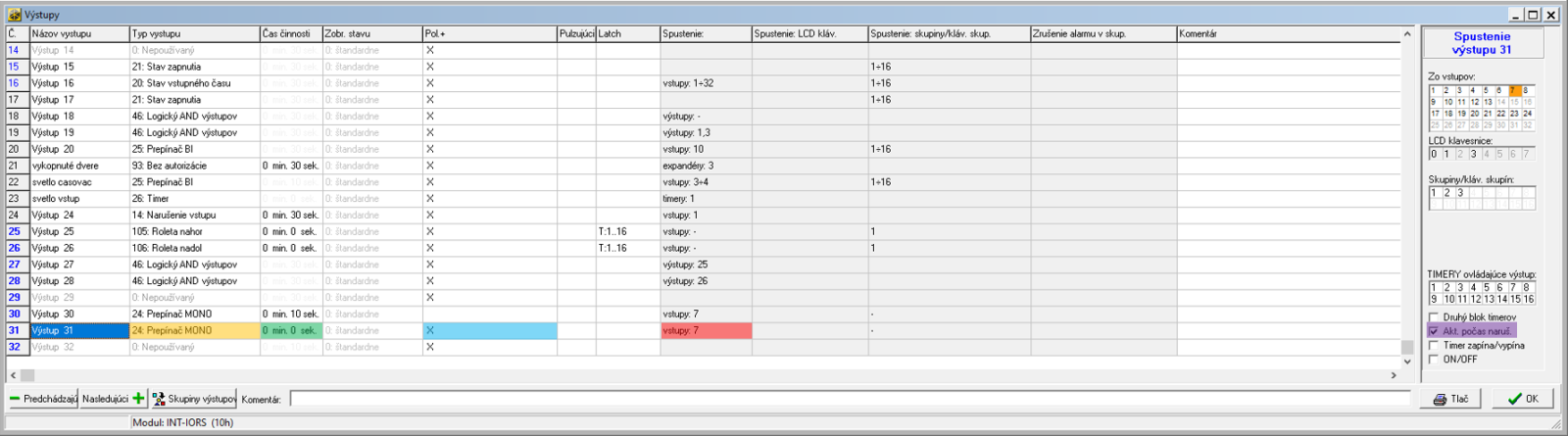This screenshot has height=436, width=1568.
Task: Click the Výstupy window title icon
Action: click(x=14, y=15)
